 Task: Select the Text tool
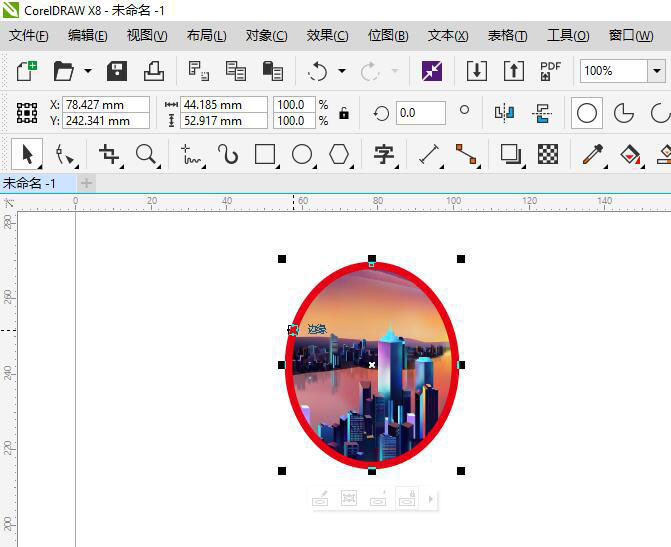(384, 154)
